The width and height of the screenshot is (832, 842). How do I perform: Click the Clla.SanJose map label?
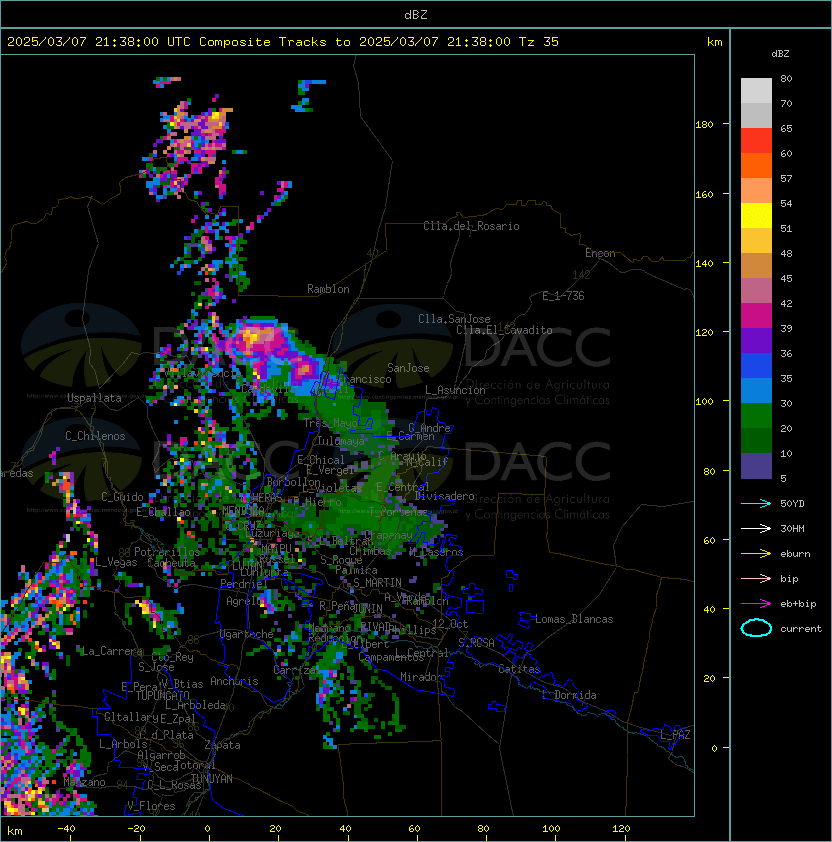454,319
